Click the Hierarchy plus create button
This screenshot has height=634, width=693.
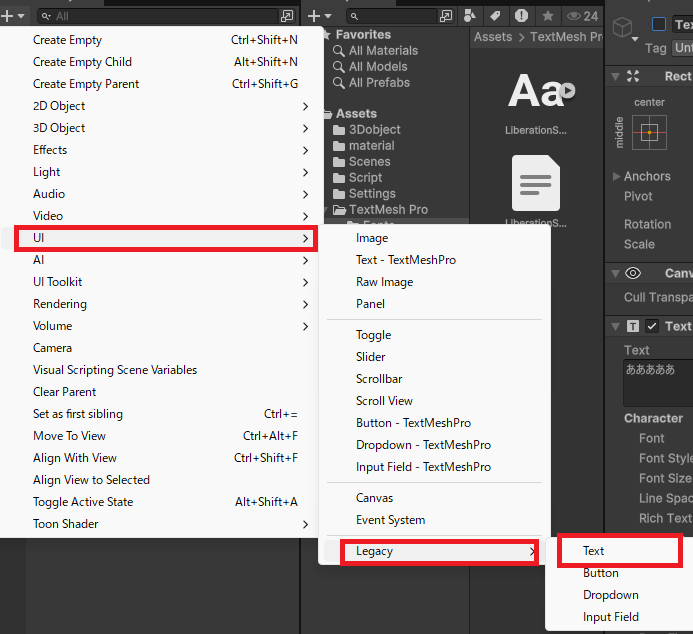pyautogui.click(x=12, y=16)
